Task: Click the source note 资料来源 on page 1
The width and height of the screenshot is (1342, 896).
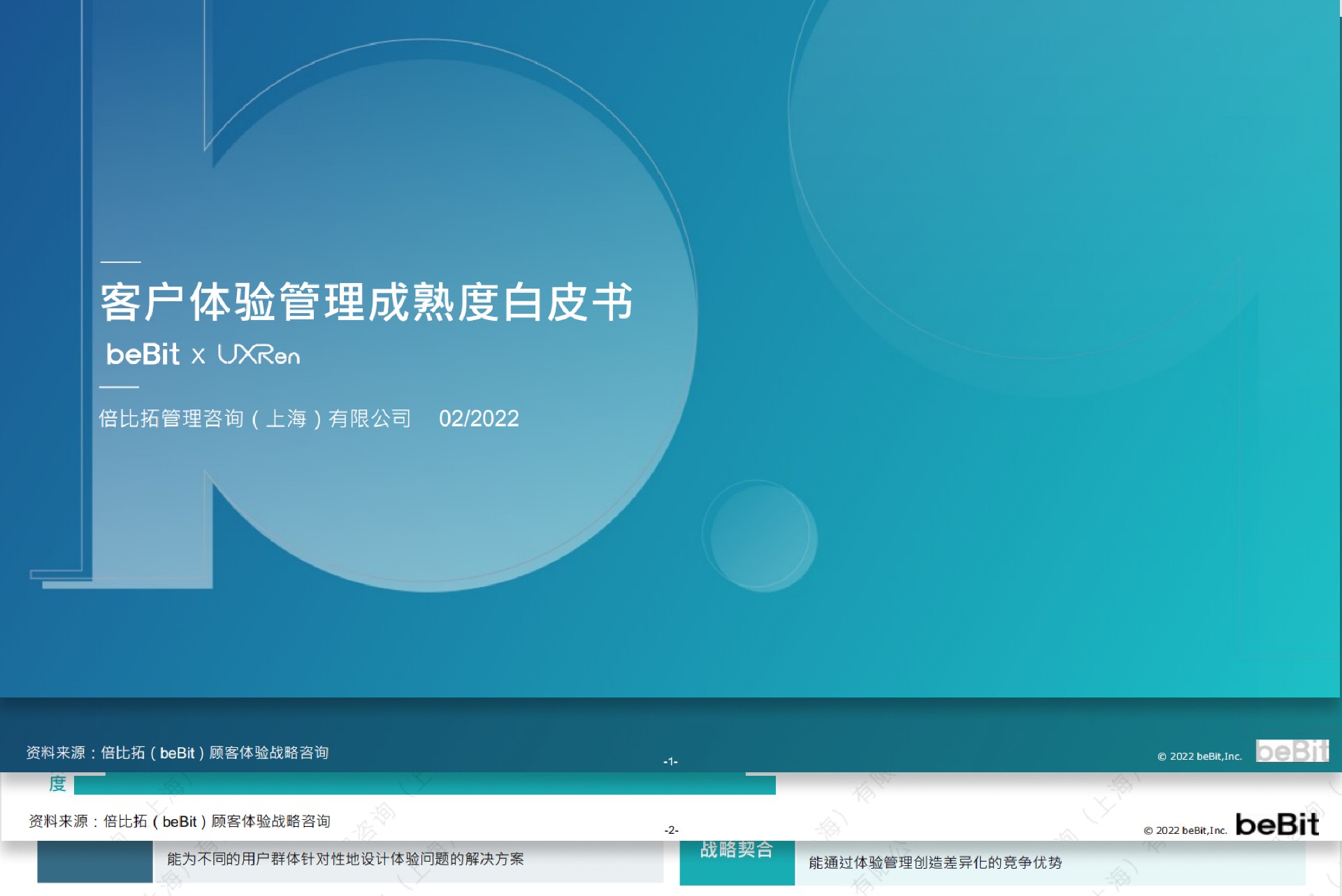Action: 177,753
